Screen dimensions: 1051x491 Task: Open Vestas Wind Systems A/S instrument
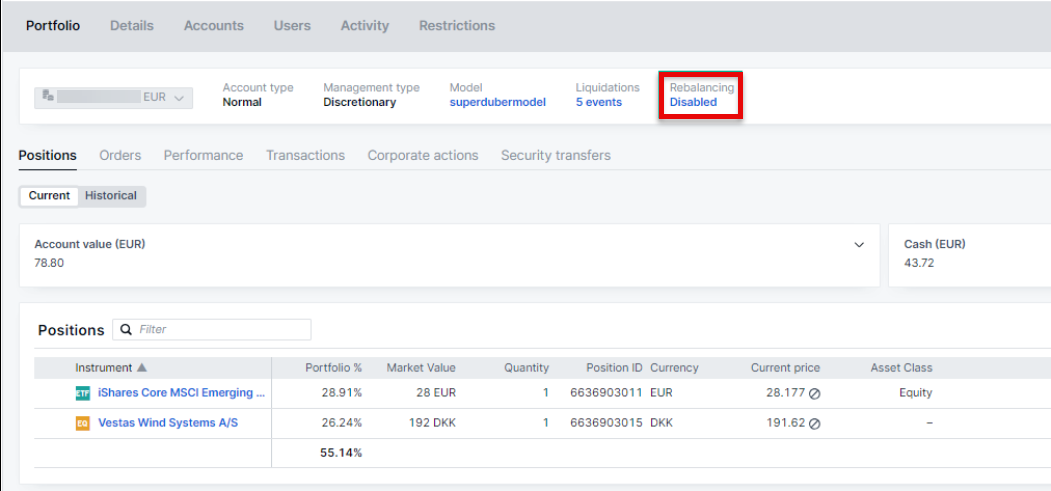point(168,424)
